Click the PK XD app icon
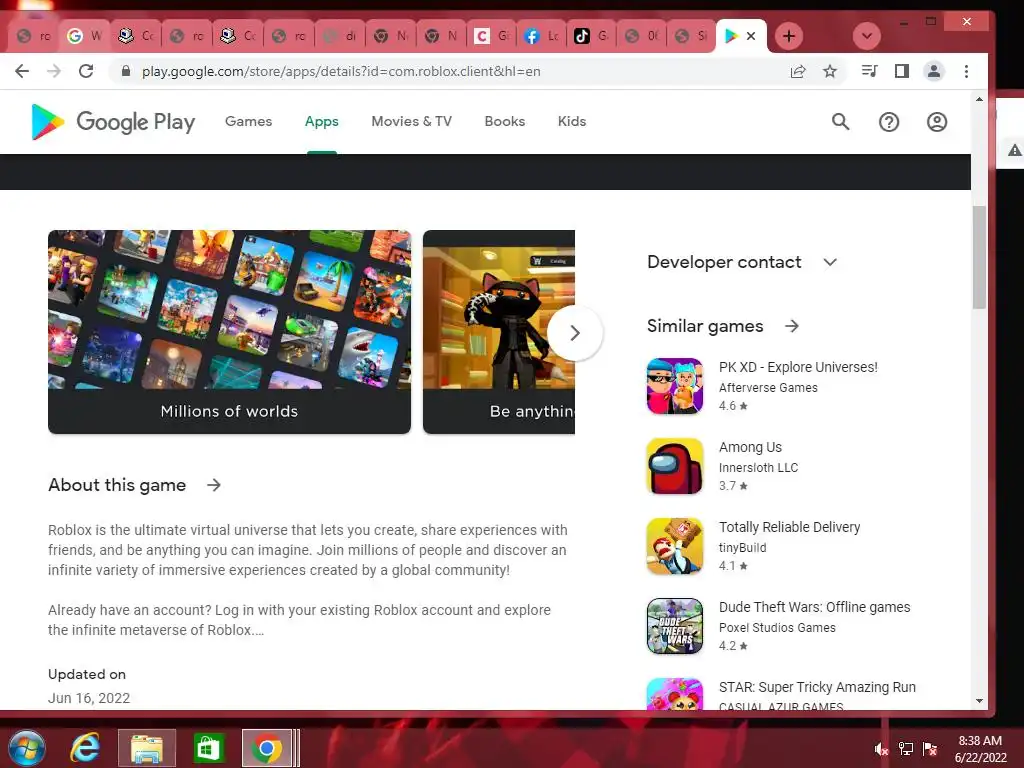1024x768 pixels. (675, 386)
